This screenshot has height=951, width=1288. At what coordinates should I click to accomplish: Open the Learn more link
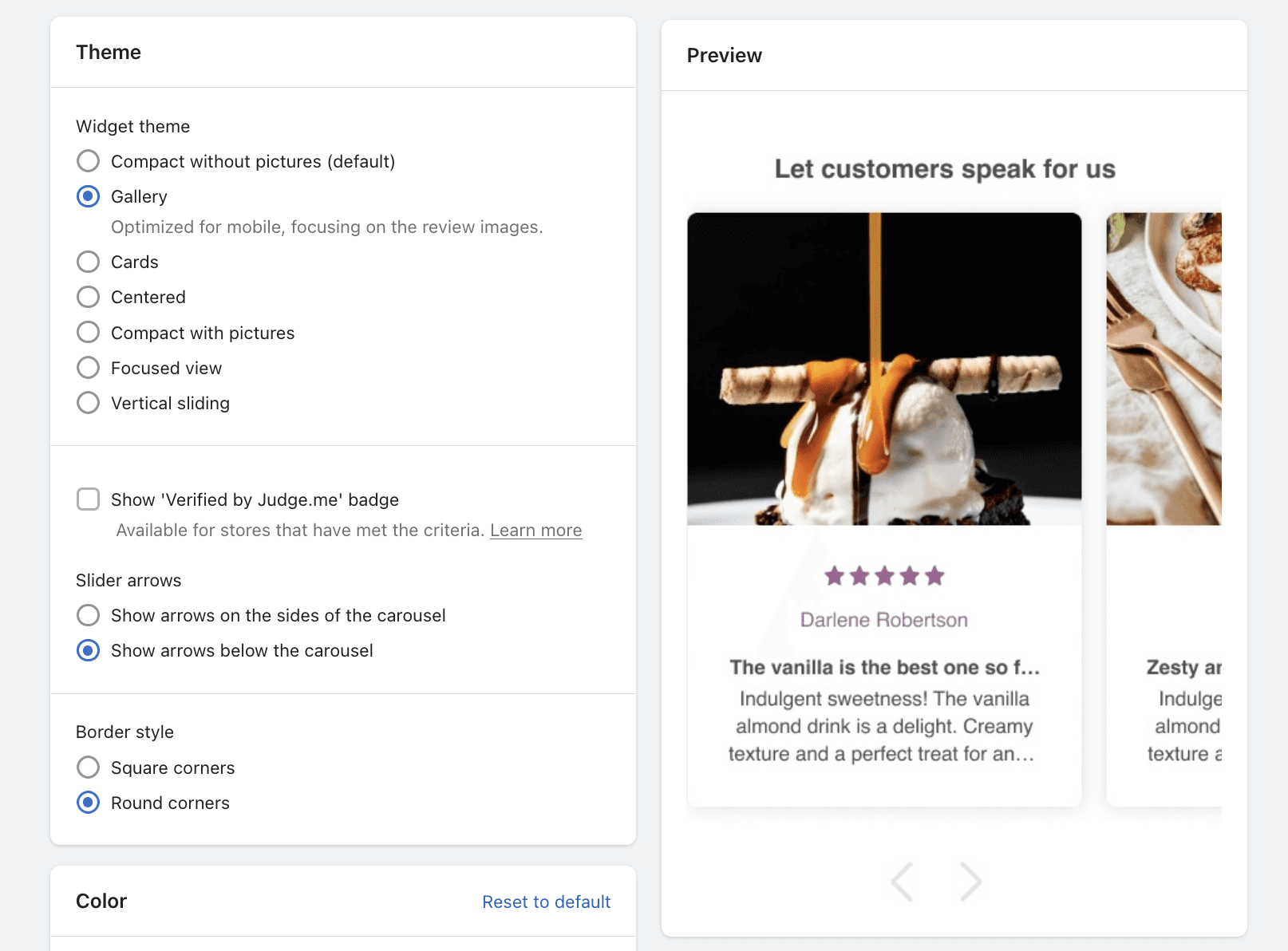pos(535,531)
